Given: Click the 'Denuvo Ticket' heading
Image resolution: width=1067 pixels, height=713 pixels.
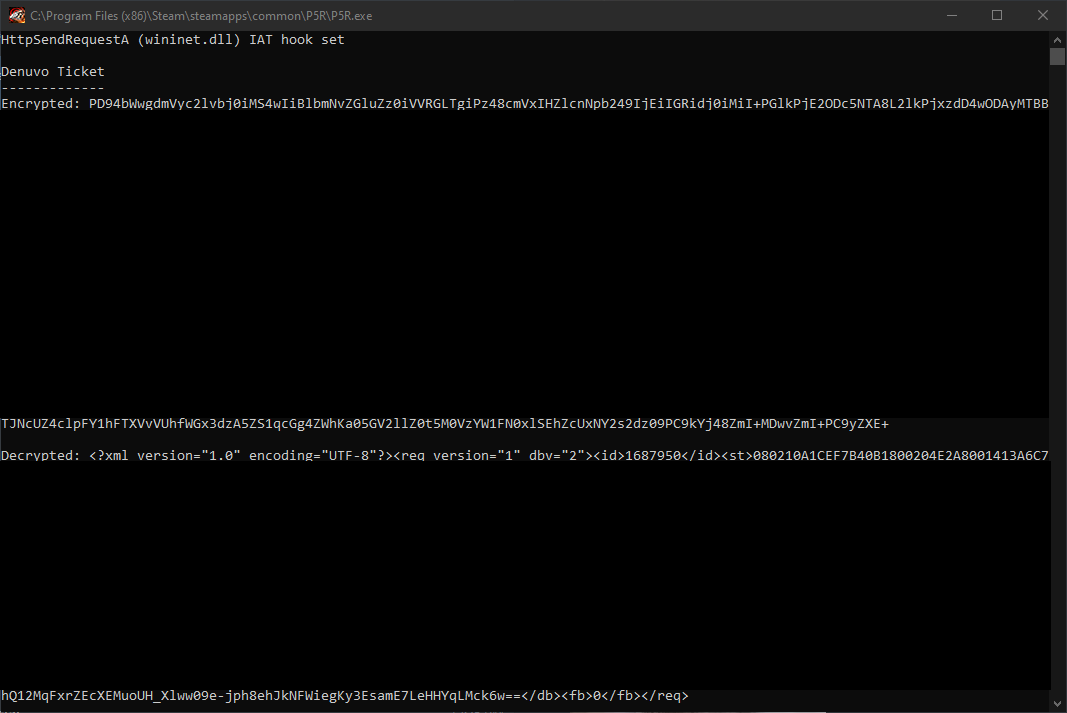Looking at the screenshot, I should (53, 71).
